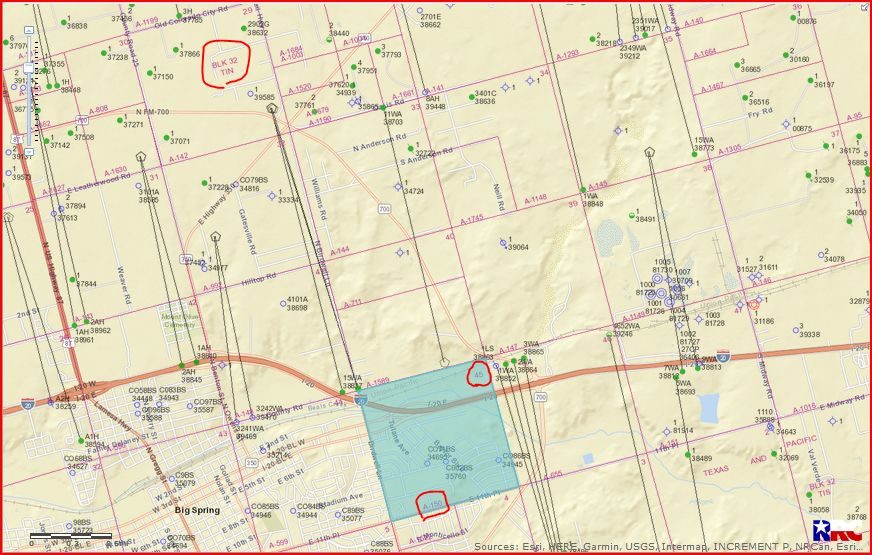Screen dimensions: 872x555
Task: Select green well symbol 37238
Action: click(x=103, y=53)
